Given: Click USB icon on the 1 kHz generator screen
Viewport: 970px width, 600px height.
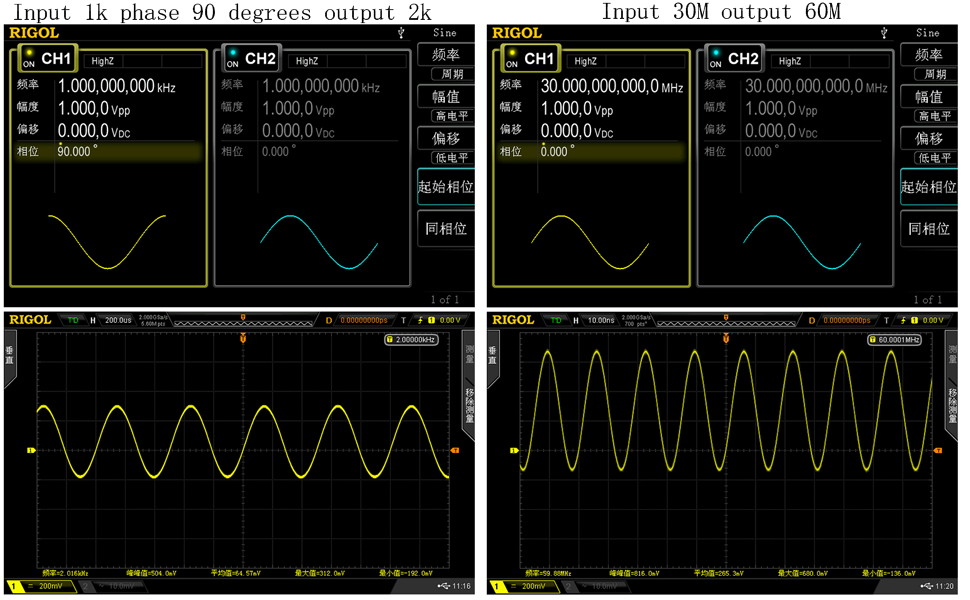Looking at the screenshot, I should pyautogui.click(x=401, y=32).
